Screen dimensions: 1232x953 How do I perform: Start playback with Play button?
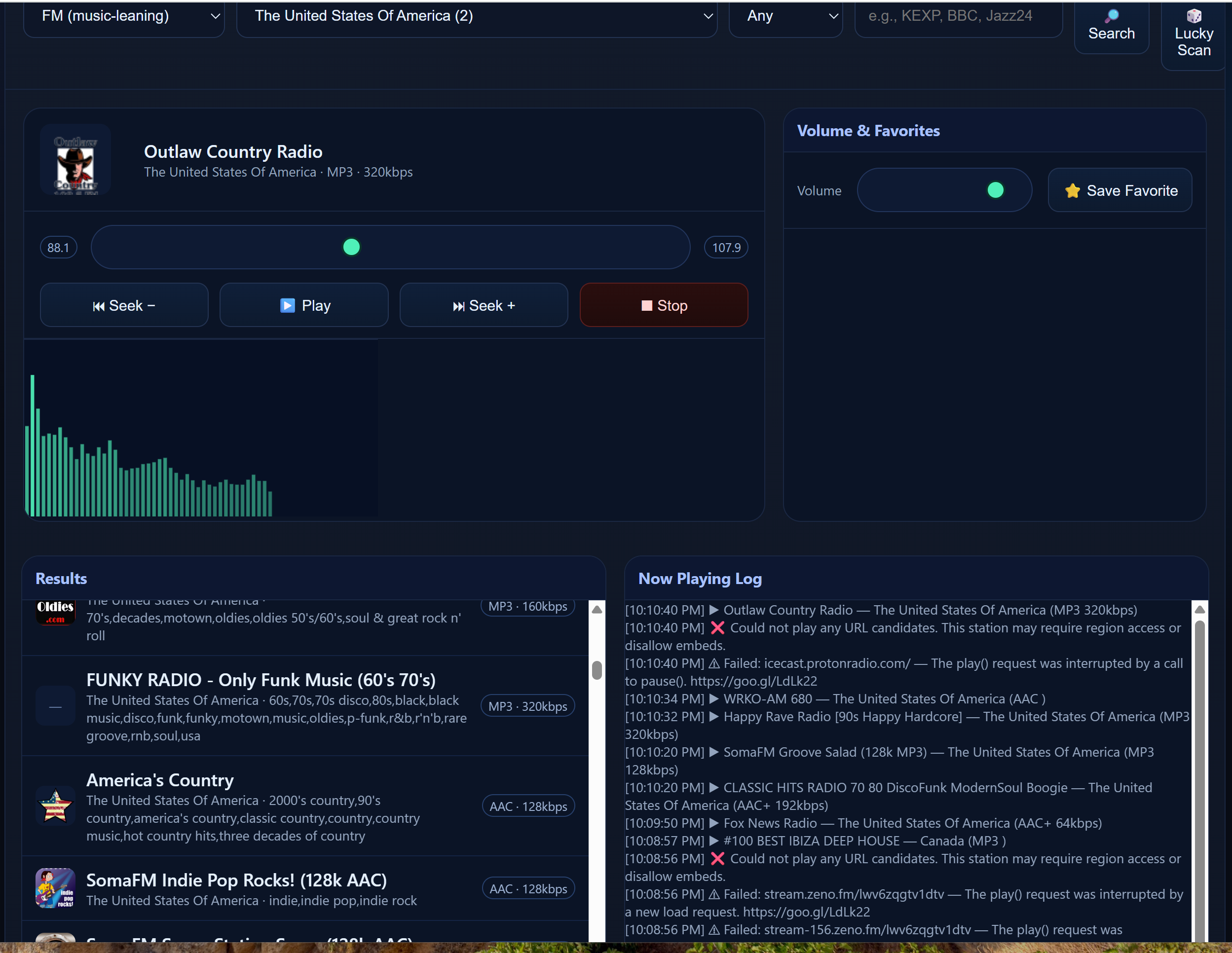coord(303,305)
